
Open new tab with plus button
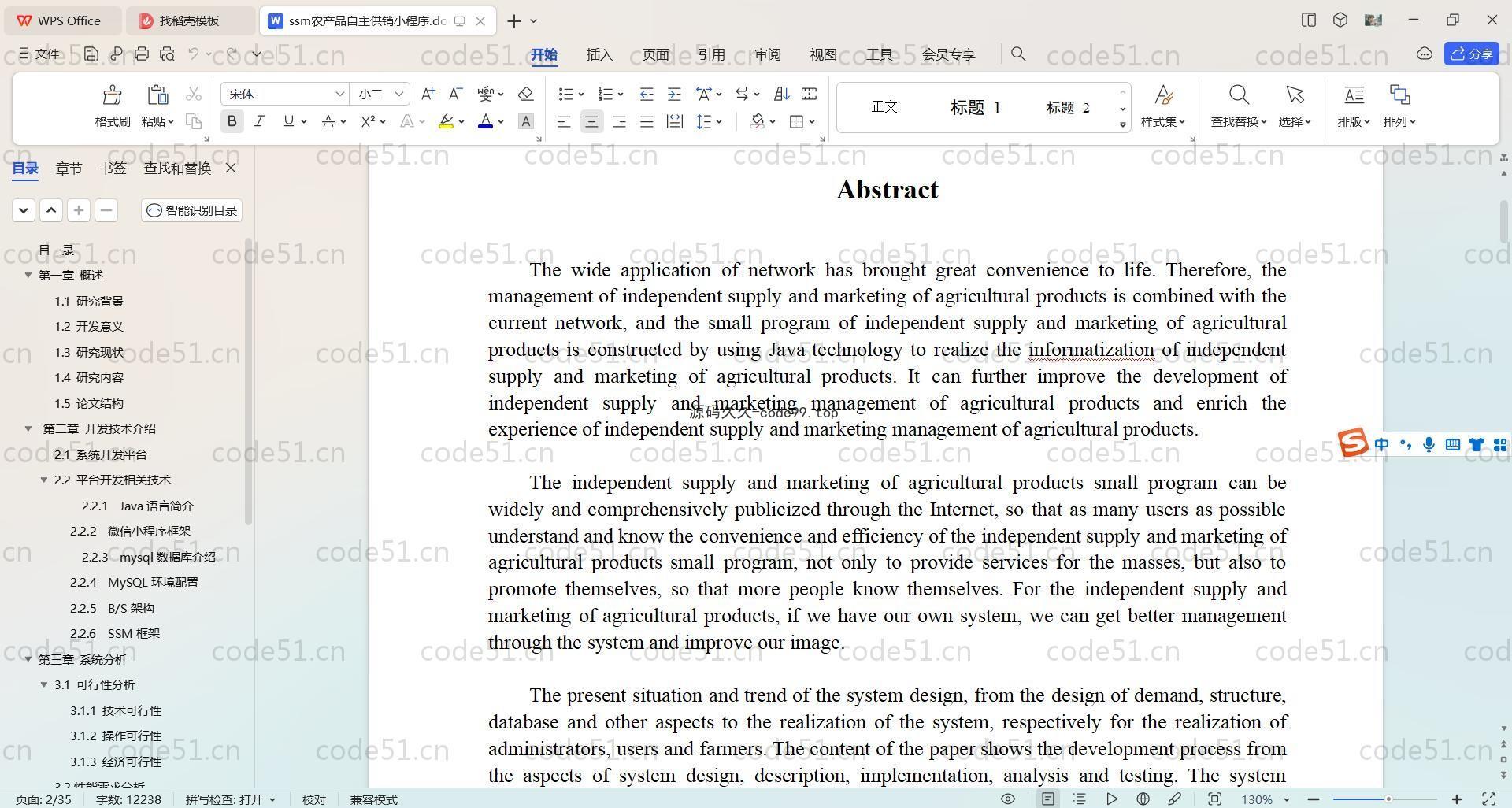click(x=514, y=21)
